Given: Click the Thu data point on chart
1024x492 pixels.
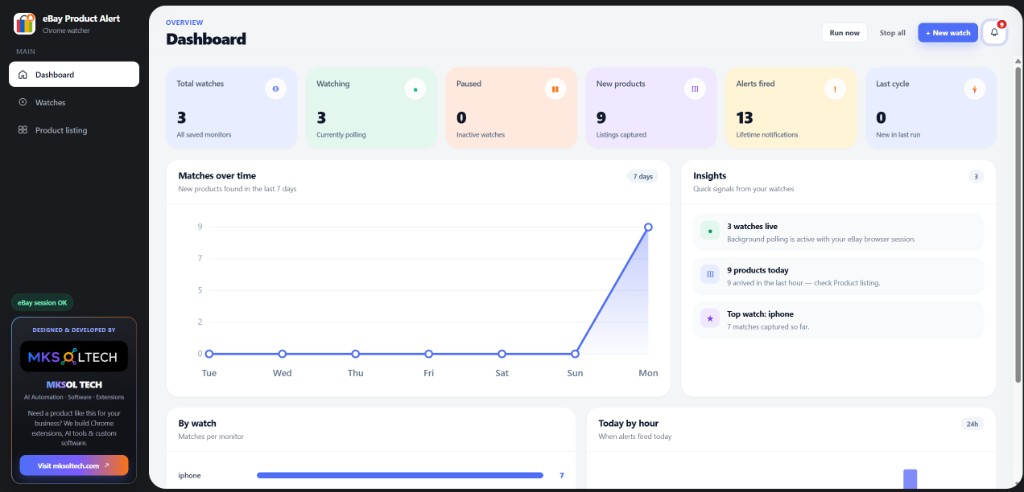Looking at the screenshot, I should (x=355, y=353).
